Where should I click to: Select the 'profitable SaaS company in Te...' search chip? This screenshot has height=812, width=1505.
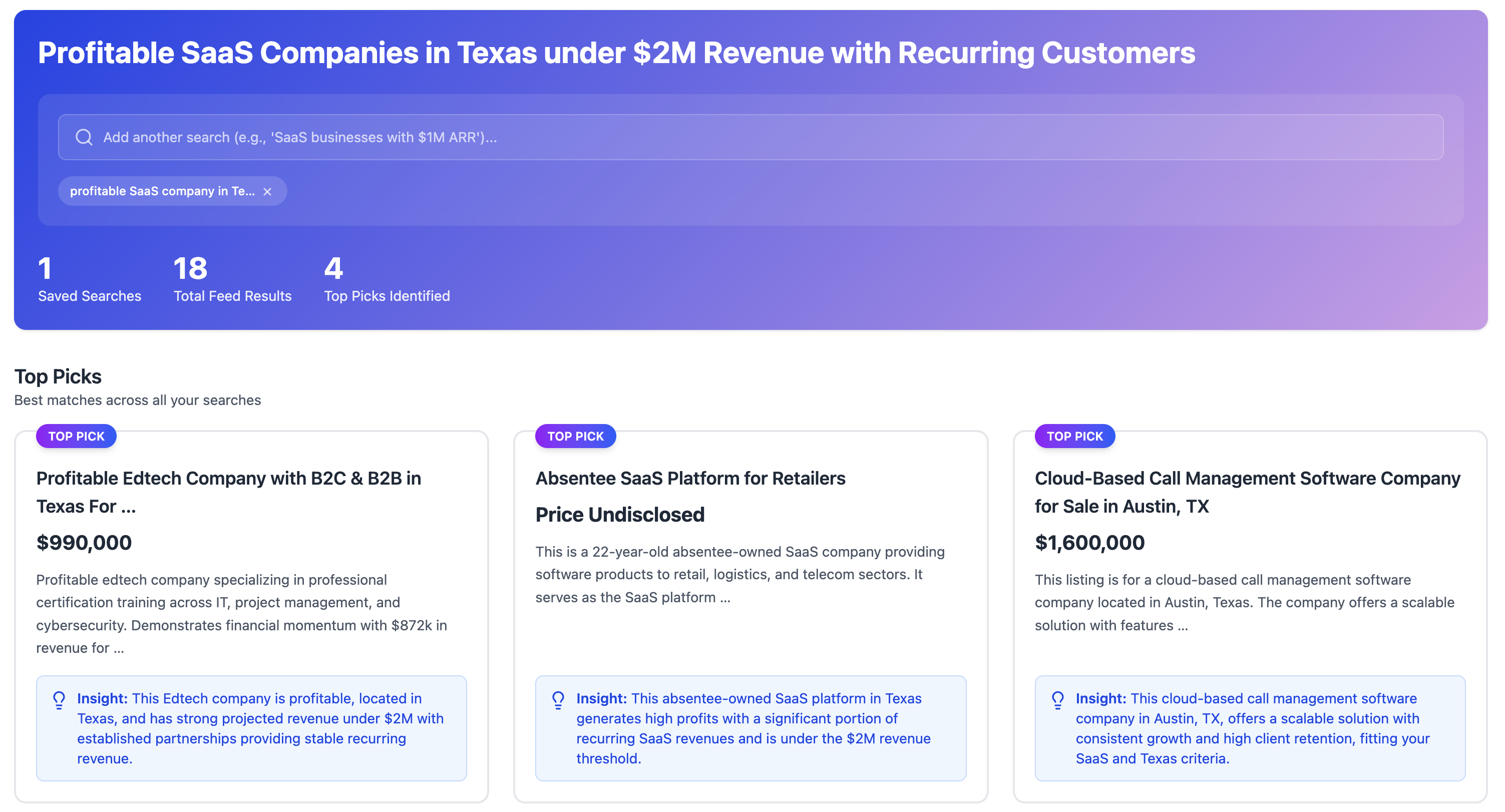pyautogui.click(x=162, y=192)
